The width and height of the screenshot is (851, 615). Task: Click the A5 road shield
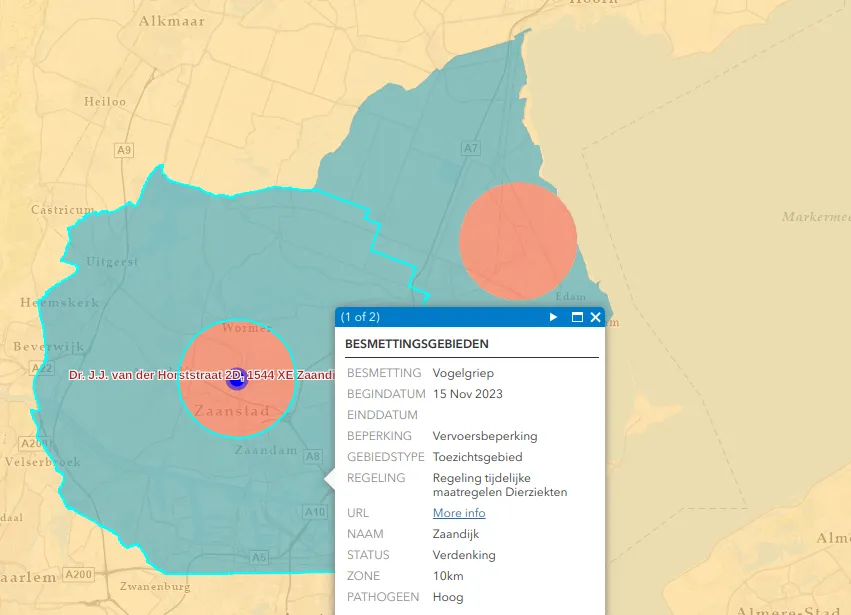click(260, 557)
